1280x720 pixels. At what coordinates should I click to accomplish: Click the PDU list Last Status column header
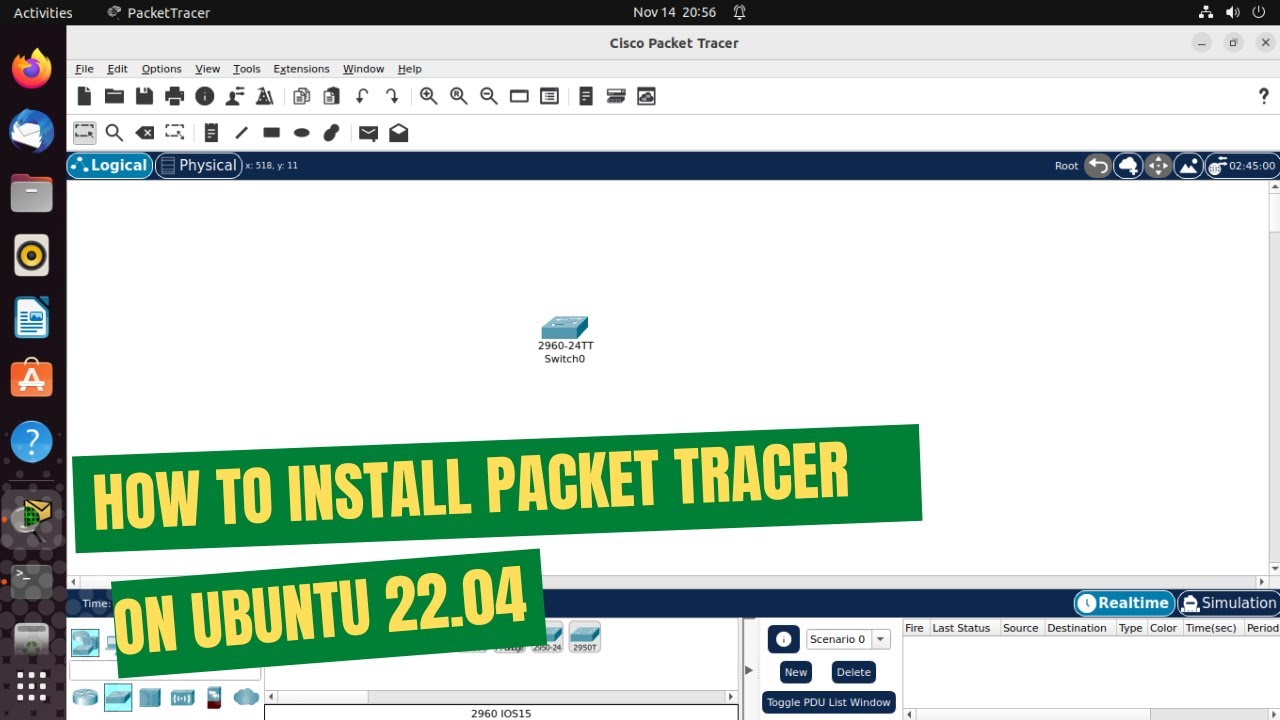pyautogui.click(x=961, y=628)
